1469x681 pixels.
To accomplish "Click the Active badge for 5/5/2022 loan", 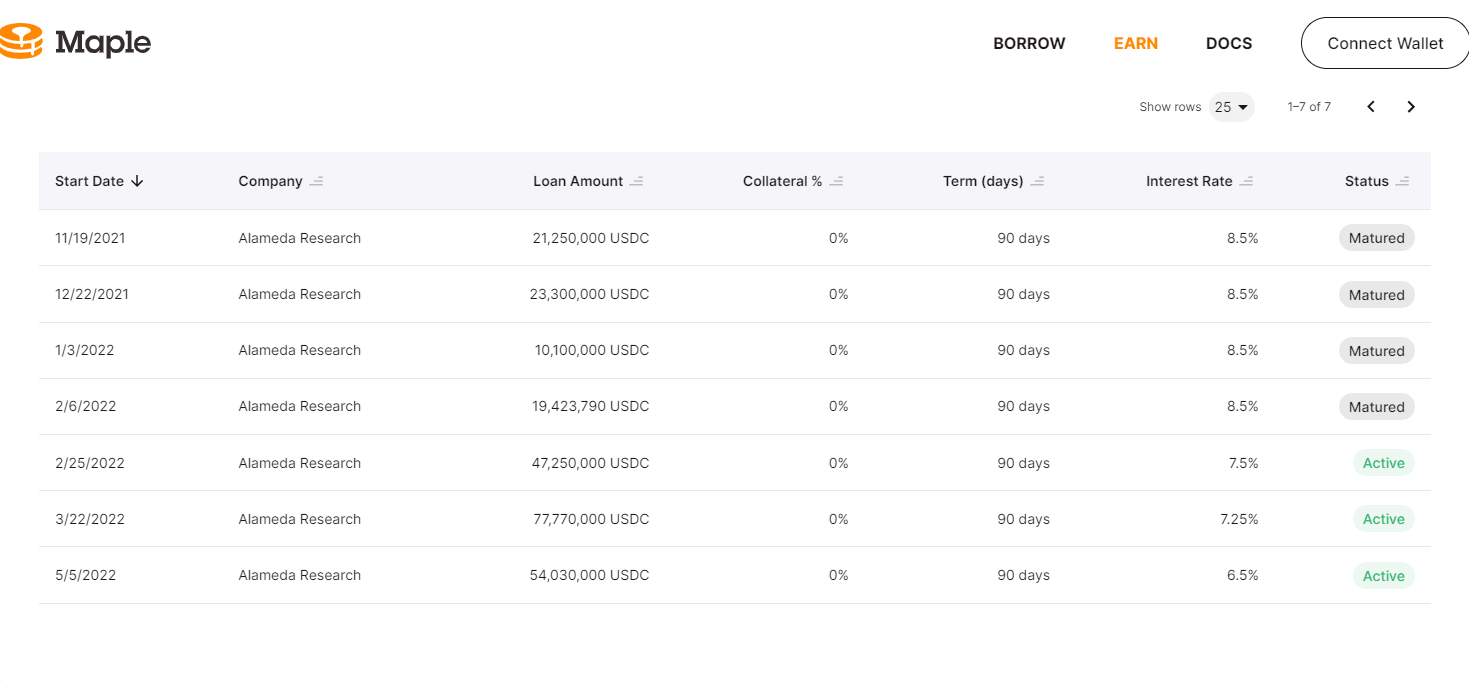I will pyautogui.click(x=1383, y=576).
